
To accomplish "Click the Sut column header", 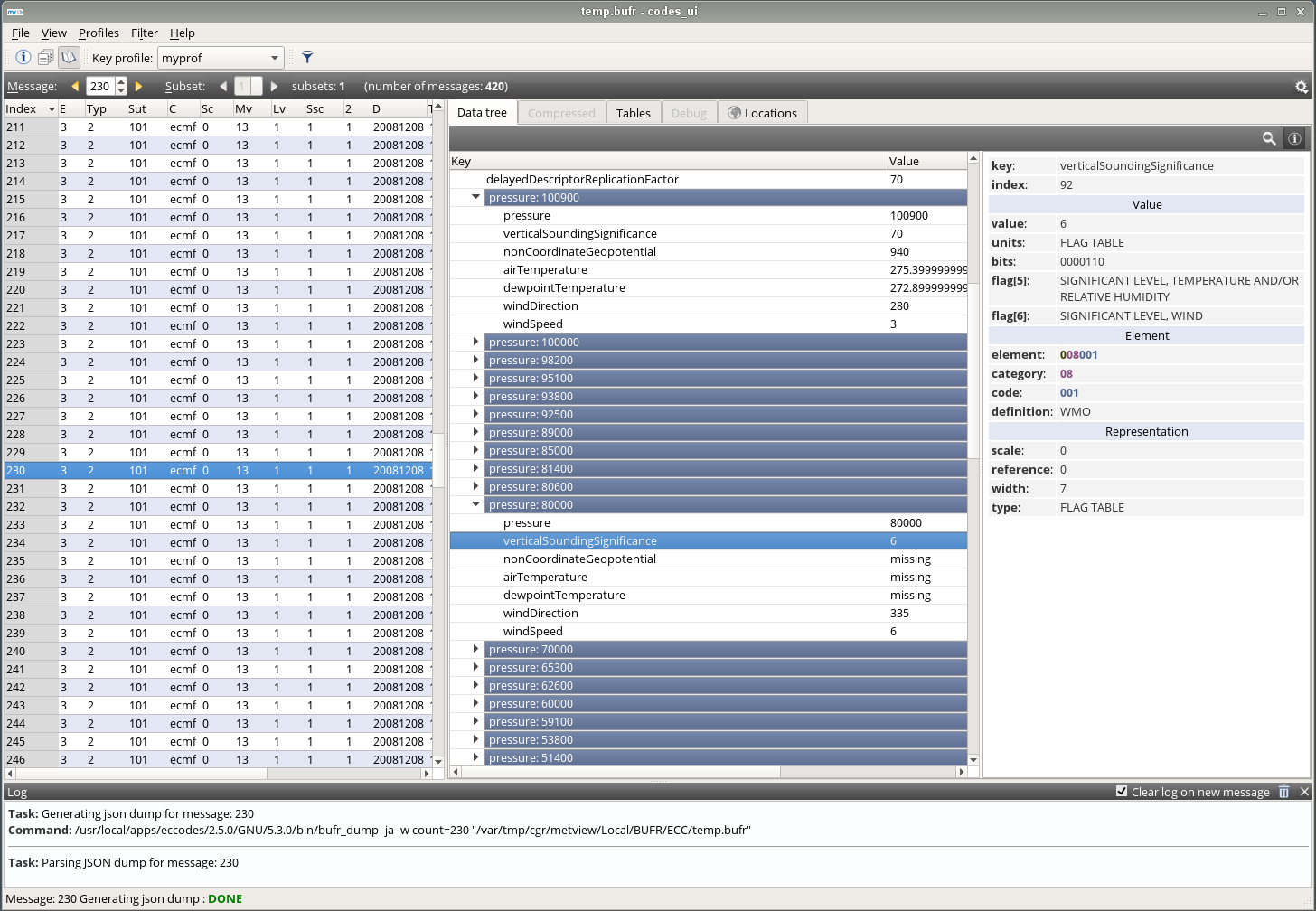I will (x=145, y=108).
